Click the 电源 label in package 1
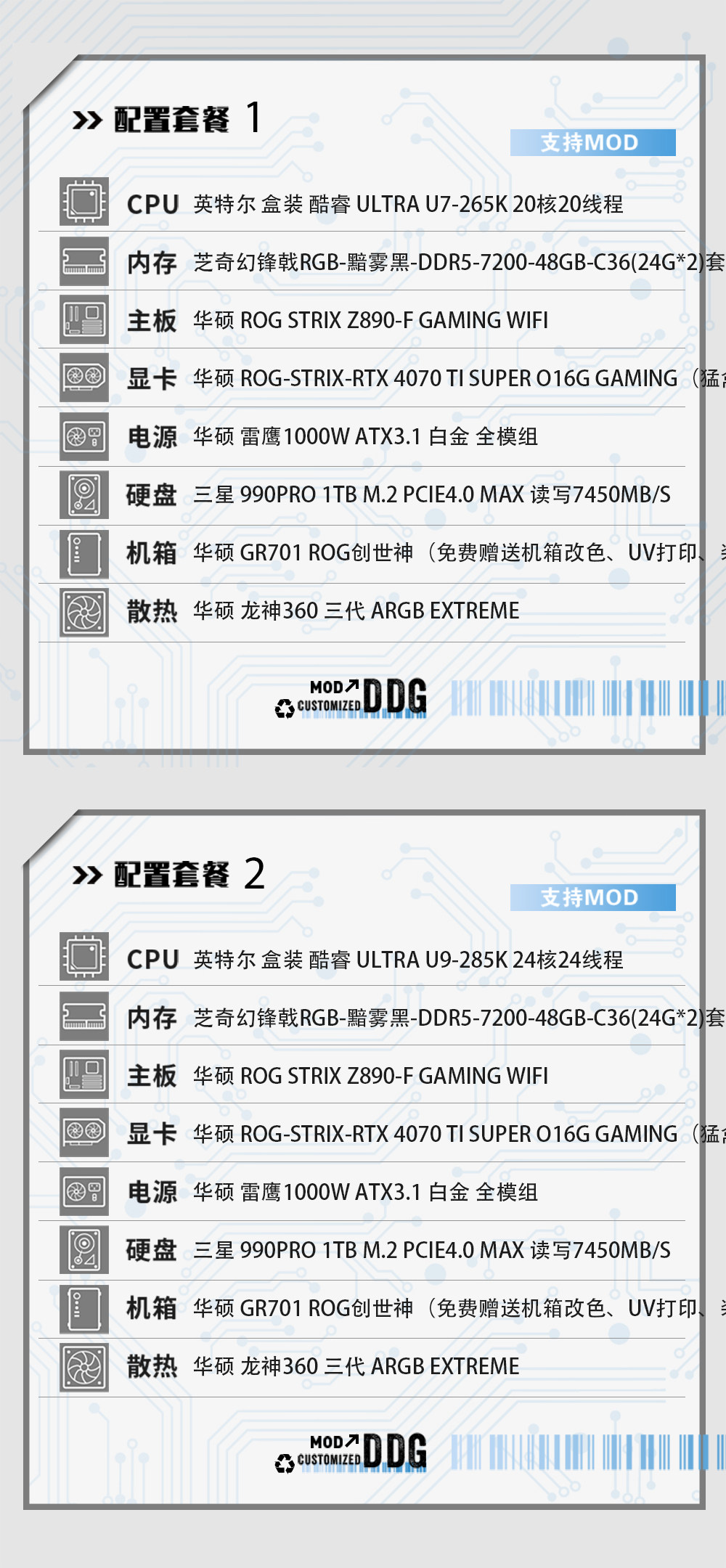Screen dimensions: 726x1568 tap(152, 437)
